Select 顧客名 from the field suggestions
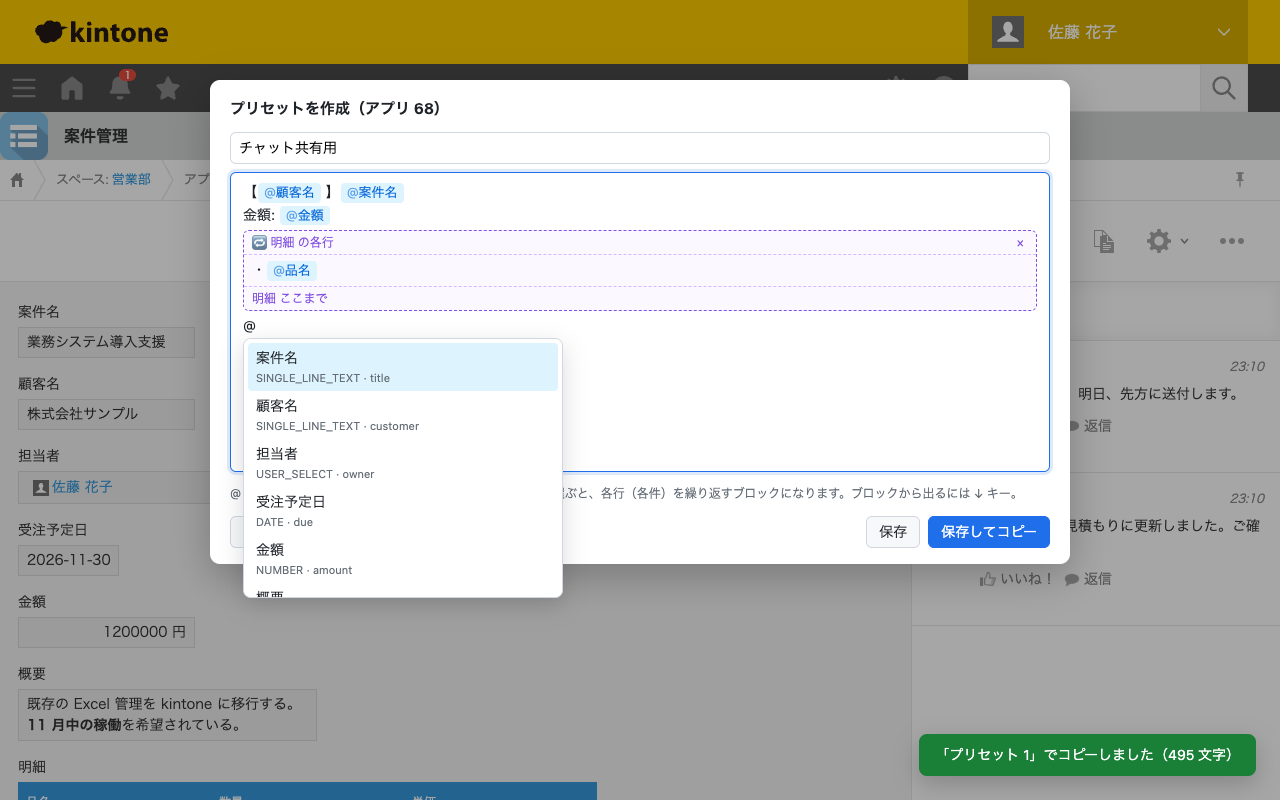1280x800 pixels. pyautogui.click(x=403, y=415)
